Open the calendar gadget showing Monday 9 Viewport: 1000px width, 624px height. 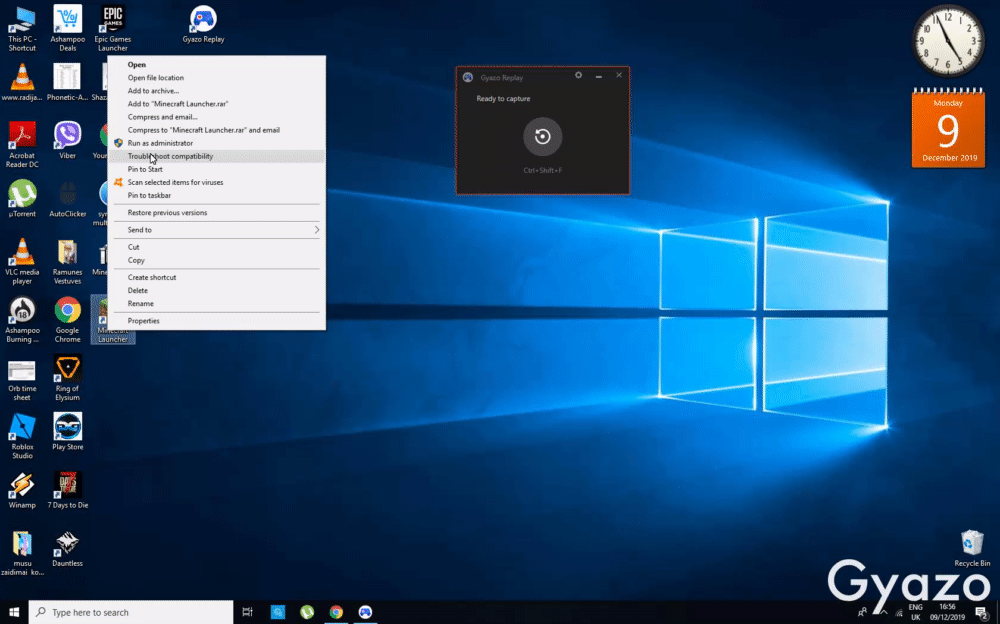click(x=948, y=128)
